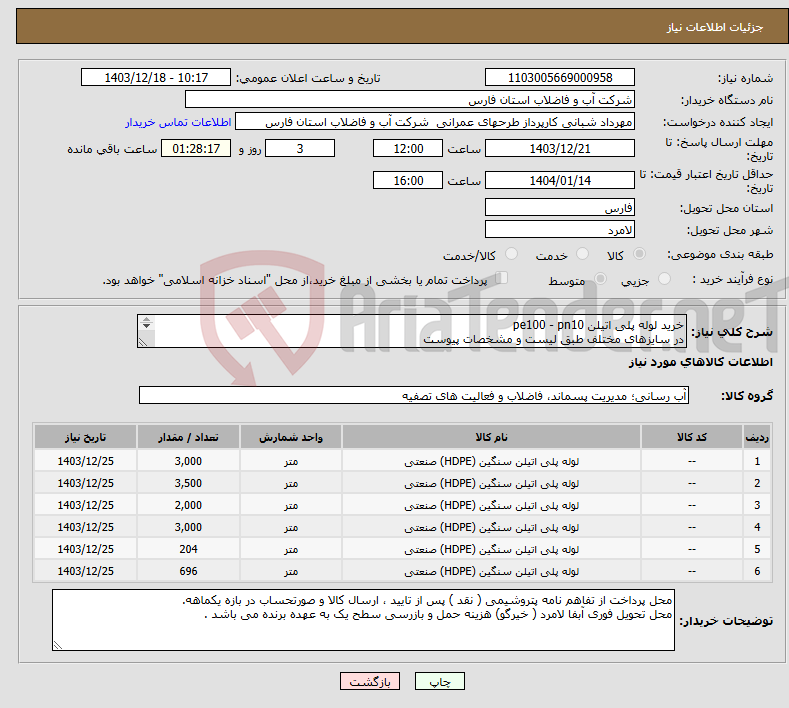Click the description box scroll up arrow
Viewport: 789px width, 708px height.
[146, 320]
